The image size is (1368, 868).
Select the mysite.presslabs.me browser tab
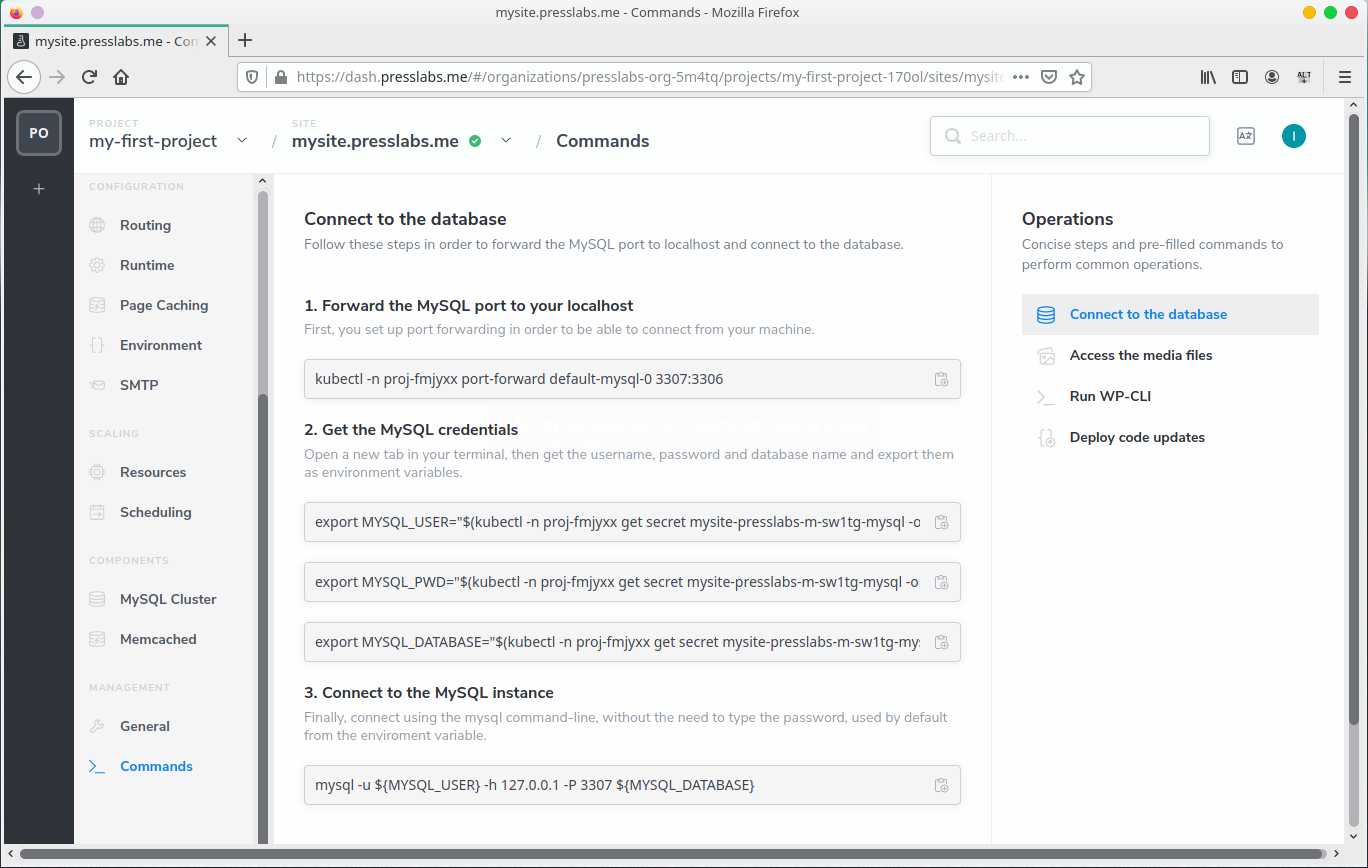pyautogui.click(x=117, y=41)
